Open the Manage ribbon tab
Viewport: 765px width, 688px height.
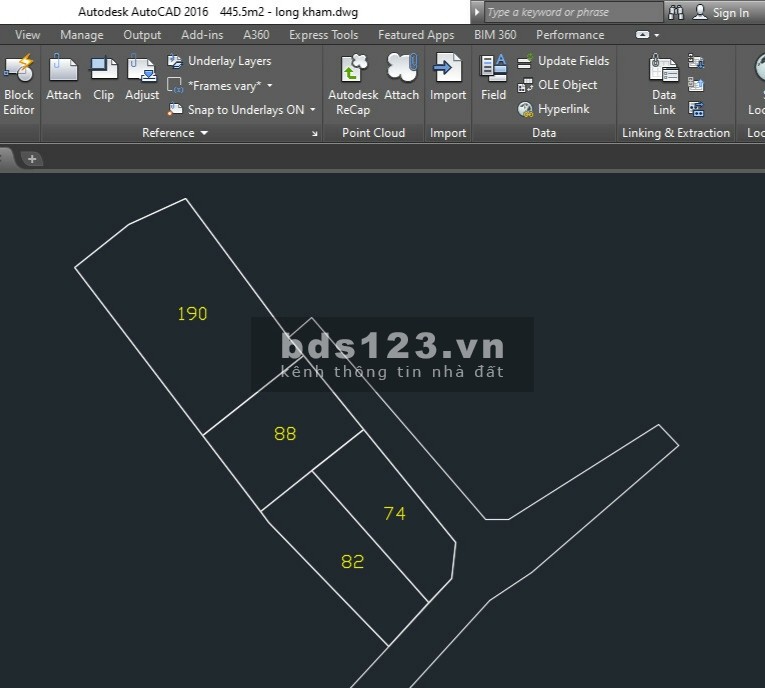[81, 35]
